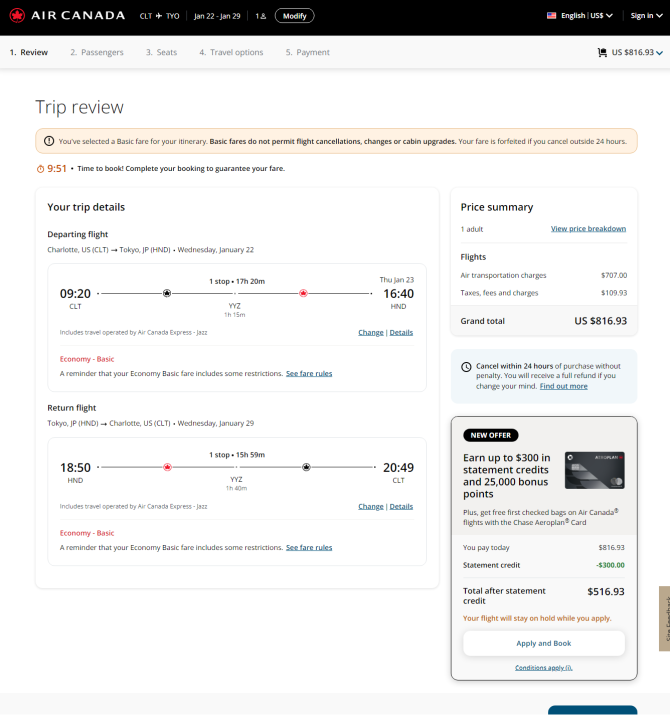Click the black Jazz marker on departing flight line
The width and height of the screenshot is (670, 715).
pos(167,293)
